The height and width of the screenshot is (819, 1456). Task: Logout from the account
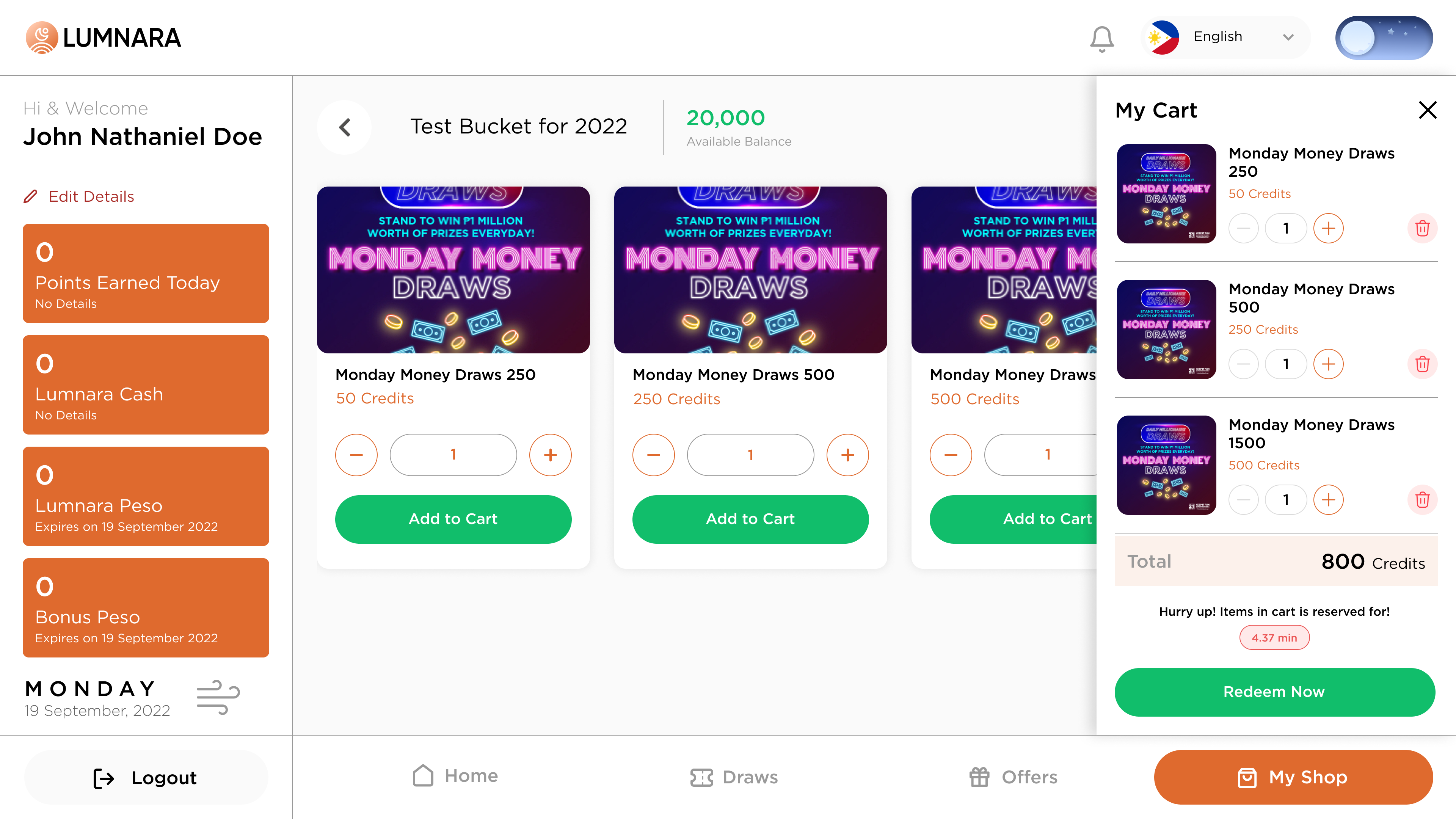coord(145,777)
